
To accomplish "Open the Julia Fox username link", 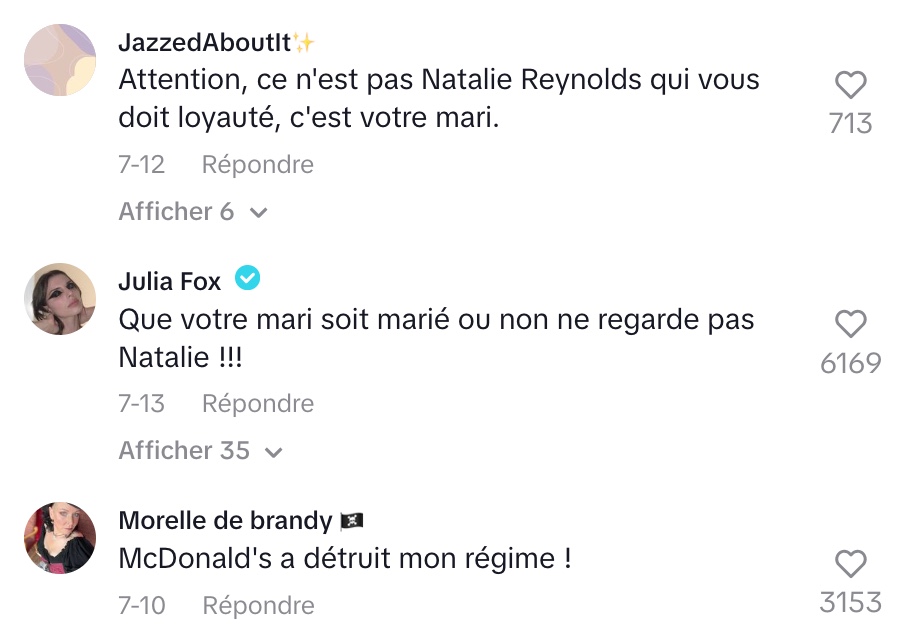I will click(x=170, y=281).
